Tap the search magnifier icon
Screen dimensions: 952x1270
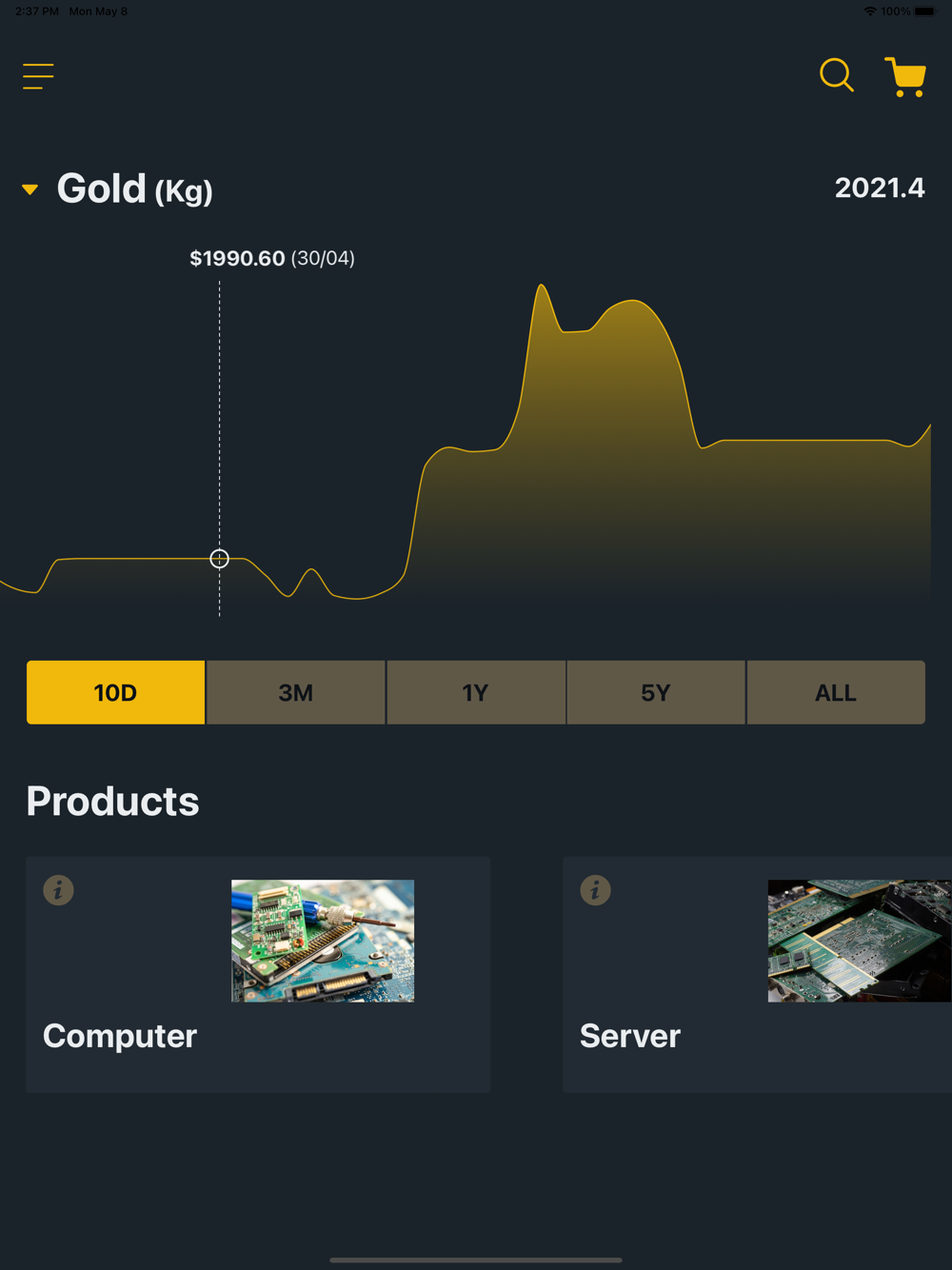point(836,75)
